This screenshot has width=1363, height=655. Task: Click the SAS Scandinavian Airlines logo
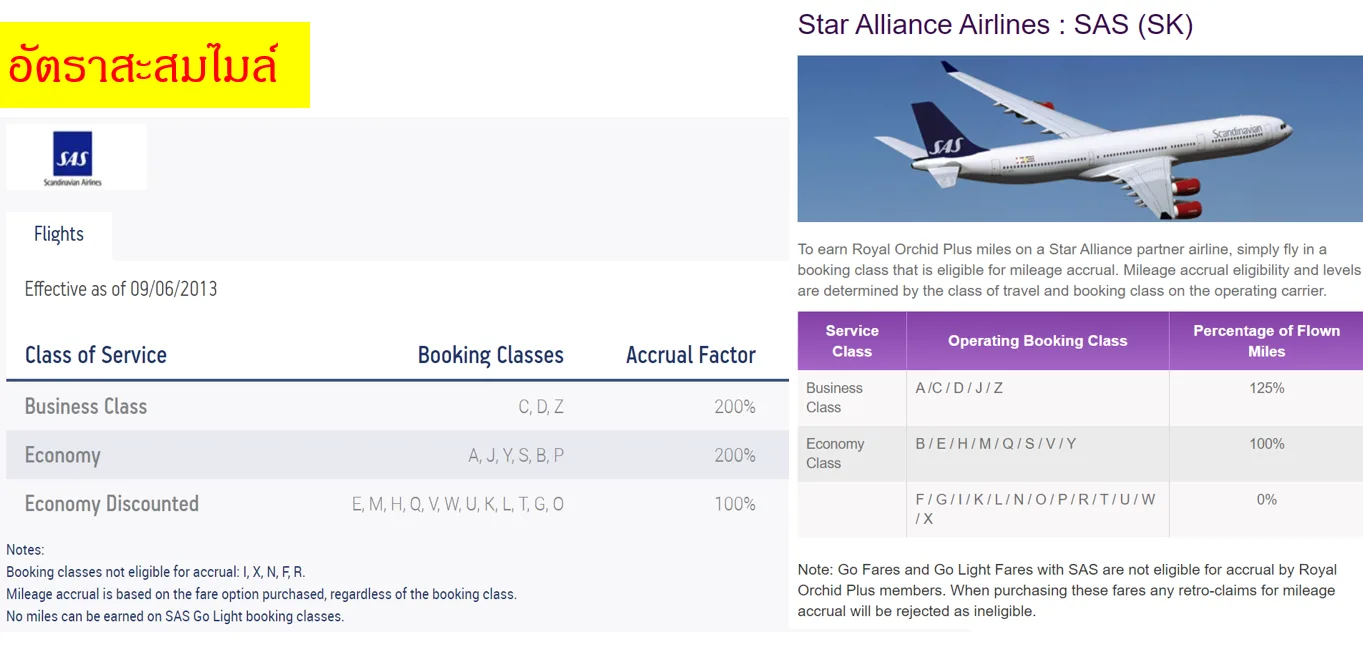point(76,158)
